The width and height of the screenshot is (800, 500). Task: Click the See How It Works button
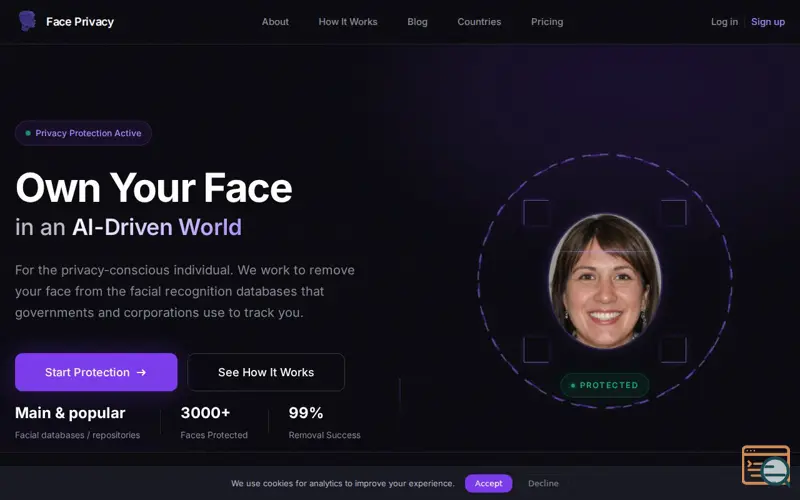tap(266, 372)
